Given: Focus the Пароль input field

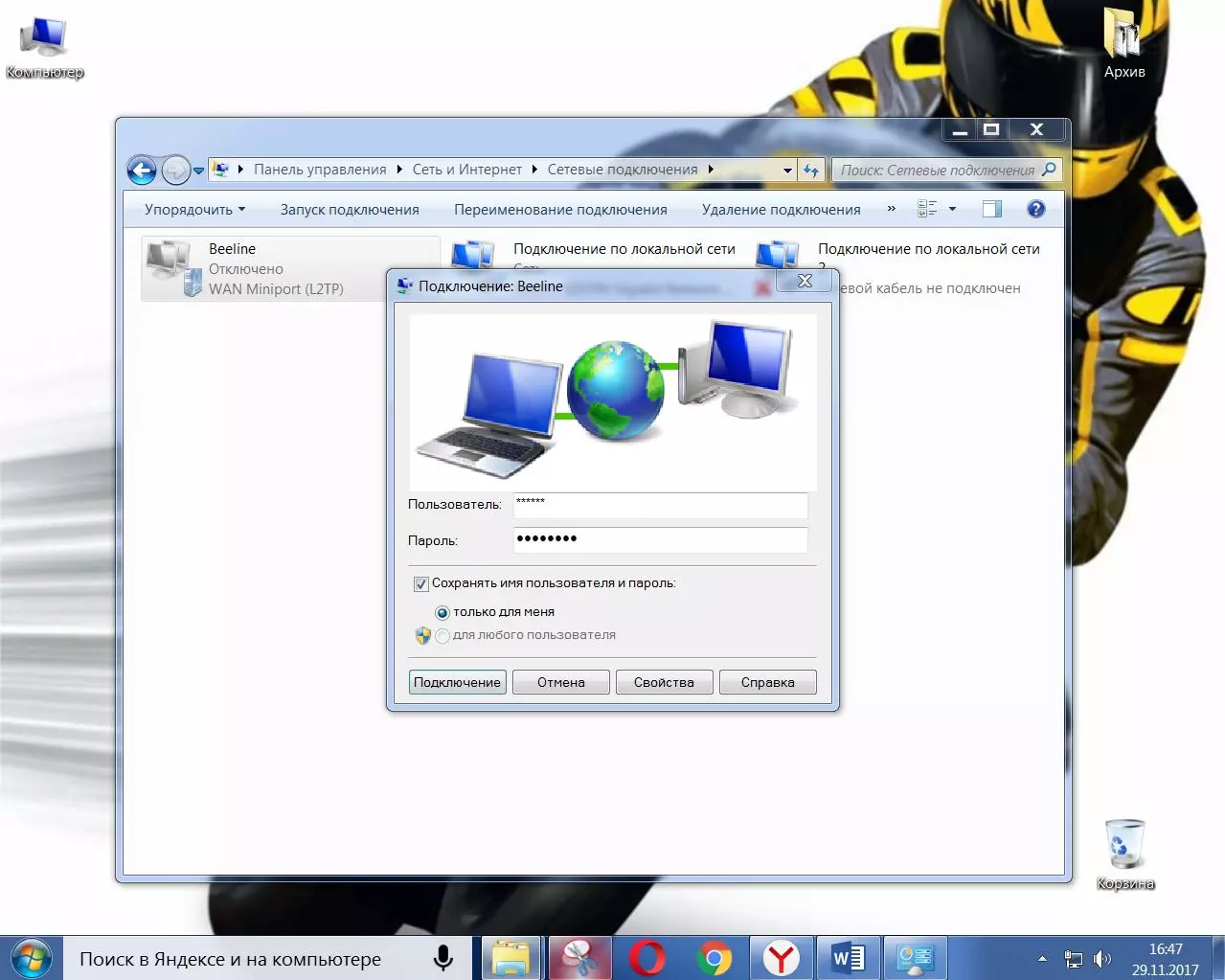Looking at the screenshot, I should click(661, 540).
